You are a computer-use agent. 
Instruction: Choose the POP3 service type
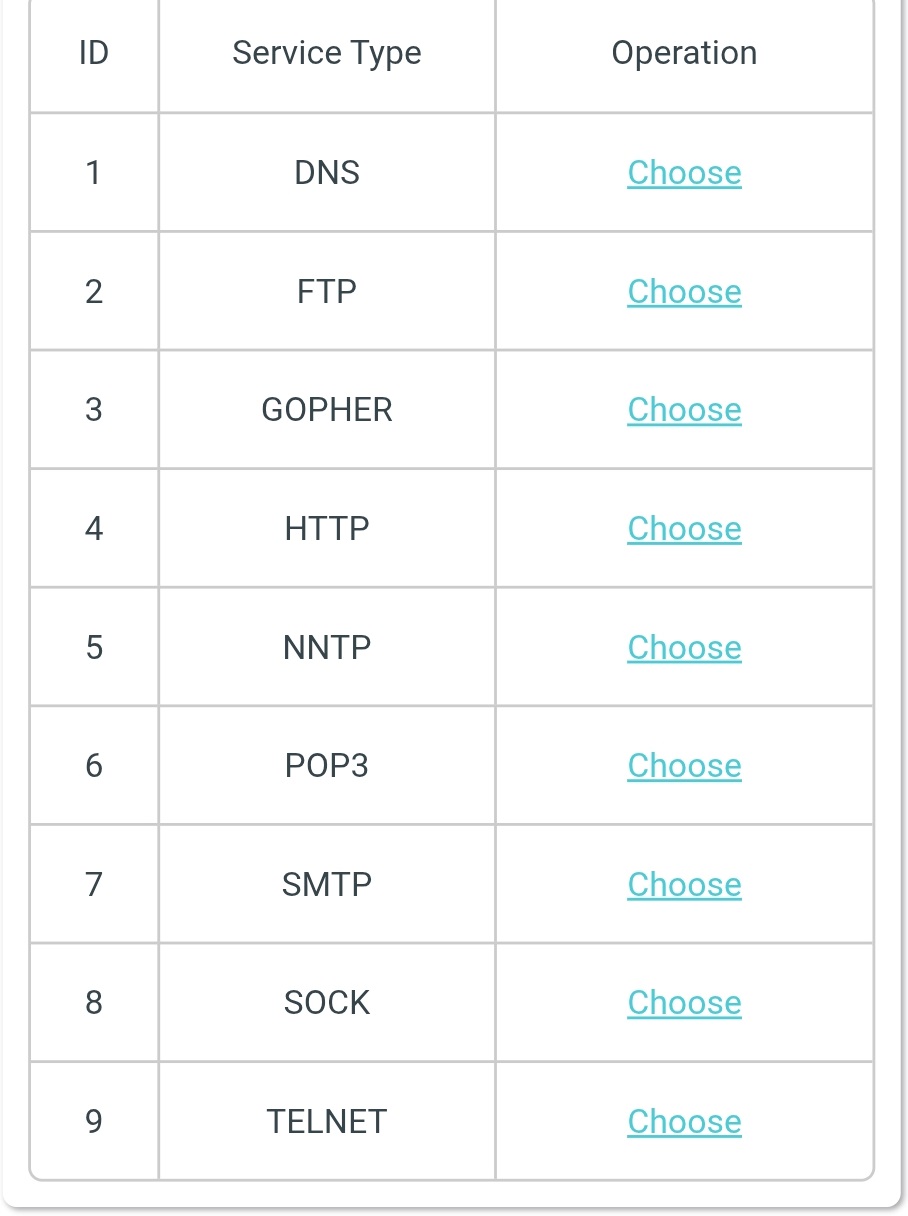[684, 765]
